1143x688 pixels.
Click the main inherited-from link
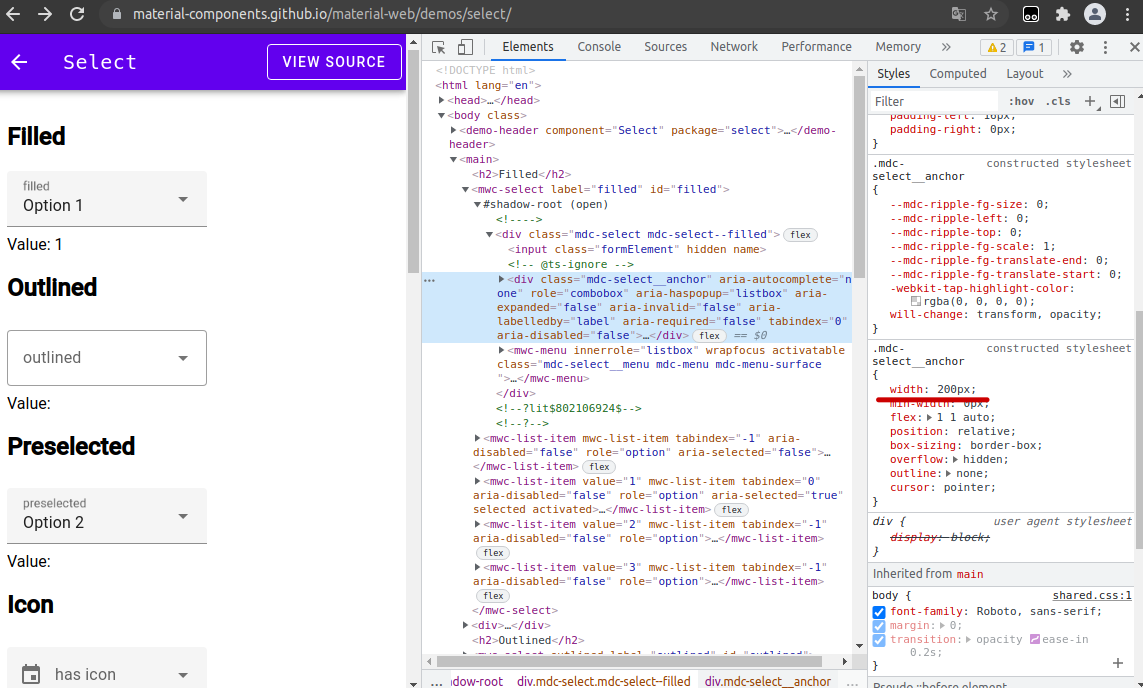pyautogui.click(x=970, y=574)
